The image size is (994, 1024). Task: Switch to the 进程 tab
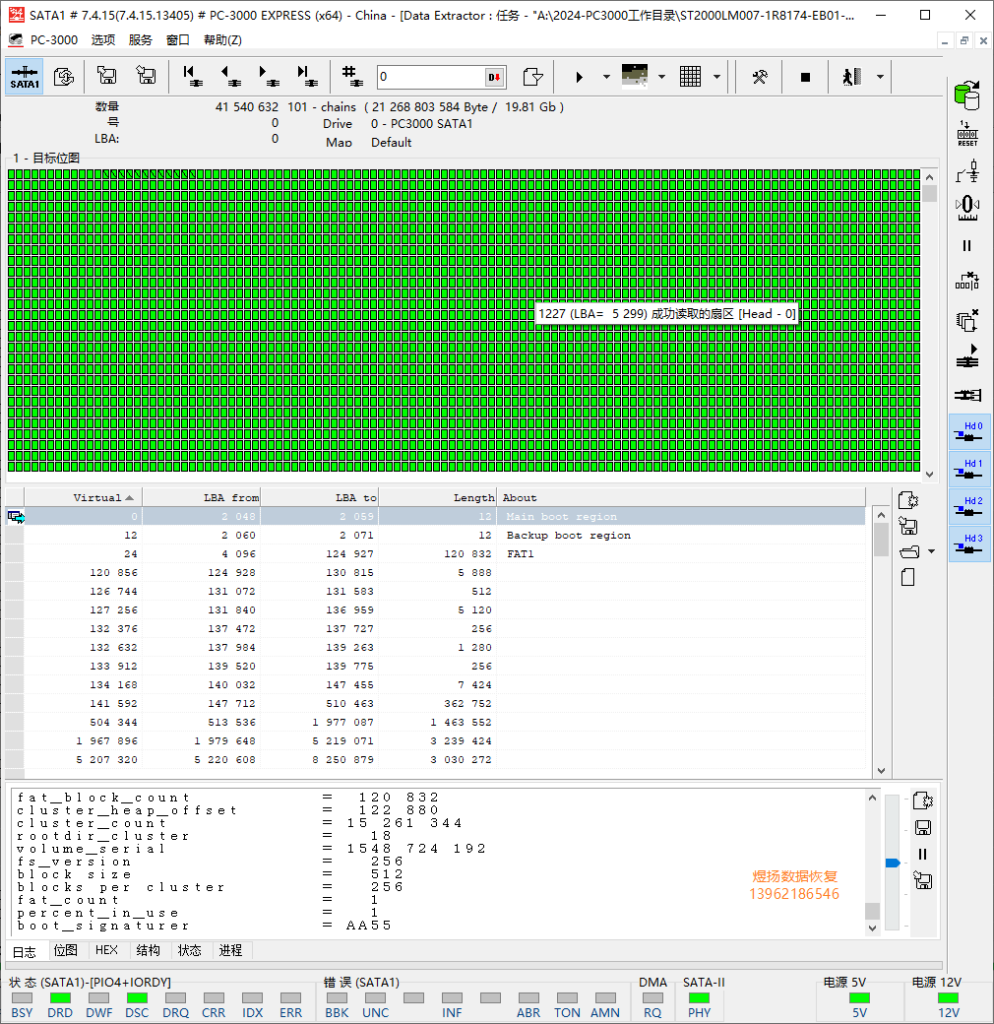[231, 950]
